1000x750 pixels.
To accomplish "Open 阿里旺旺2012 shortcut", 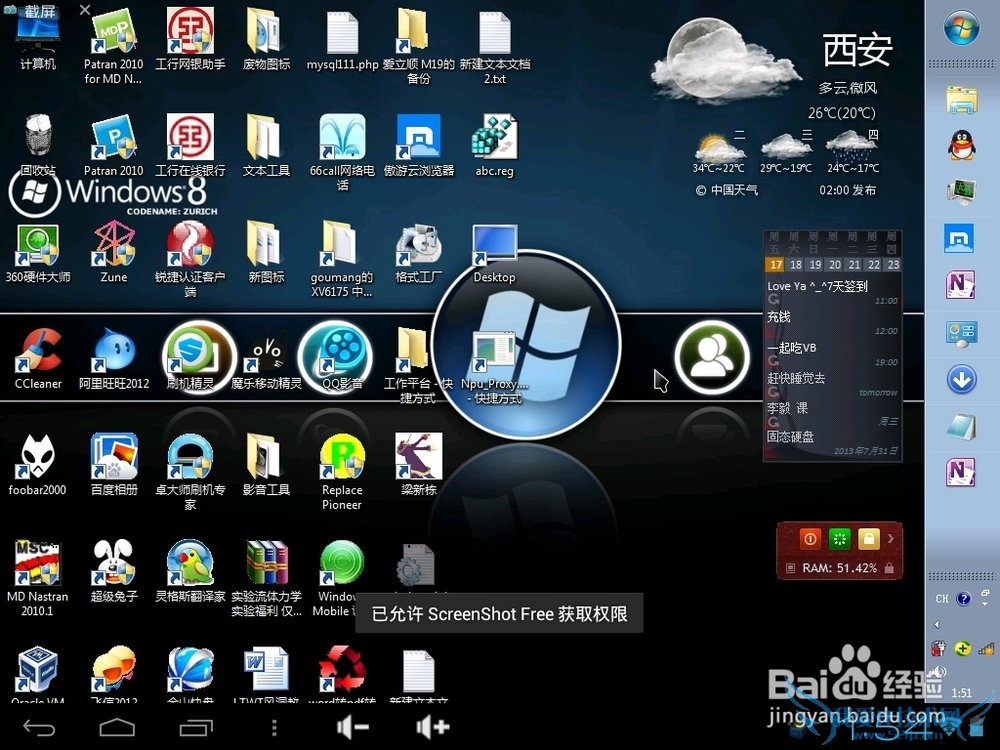I will tap(114, 359).
